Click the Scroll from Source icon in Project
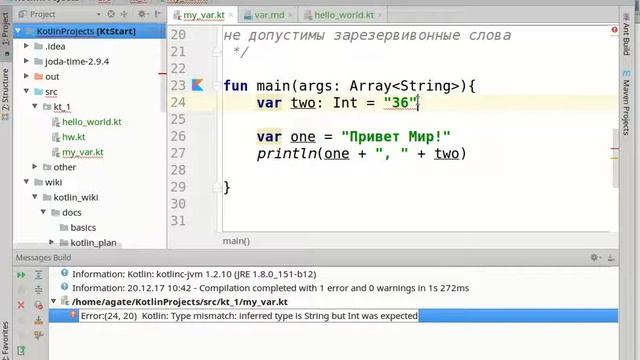The image size is (640, 360). point(111,14)
